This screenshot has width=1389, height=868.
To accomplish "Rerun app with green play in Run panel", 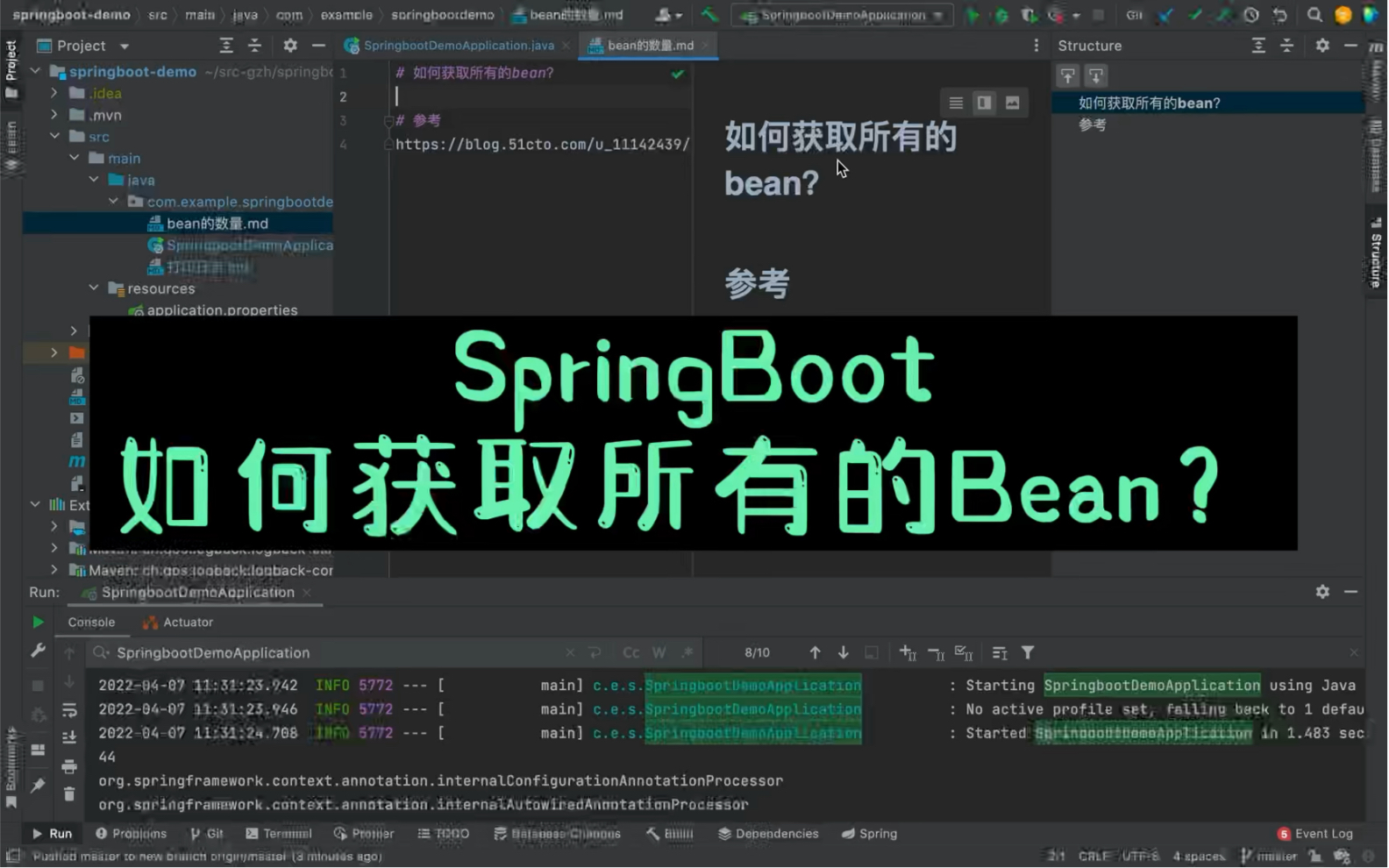I will [x=38, y=622].
